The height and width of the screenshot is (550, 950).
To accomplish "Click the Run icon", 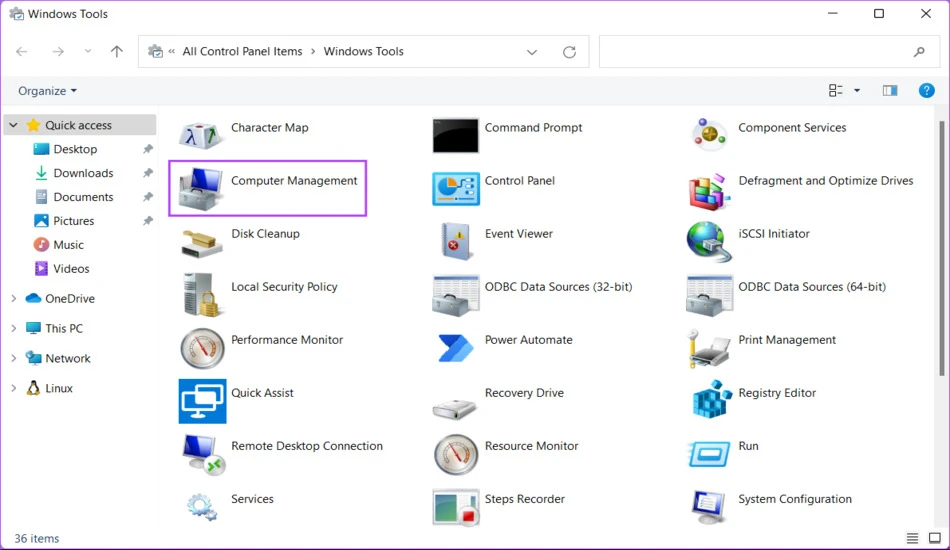I will 708,454.
